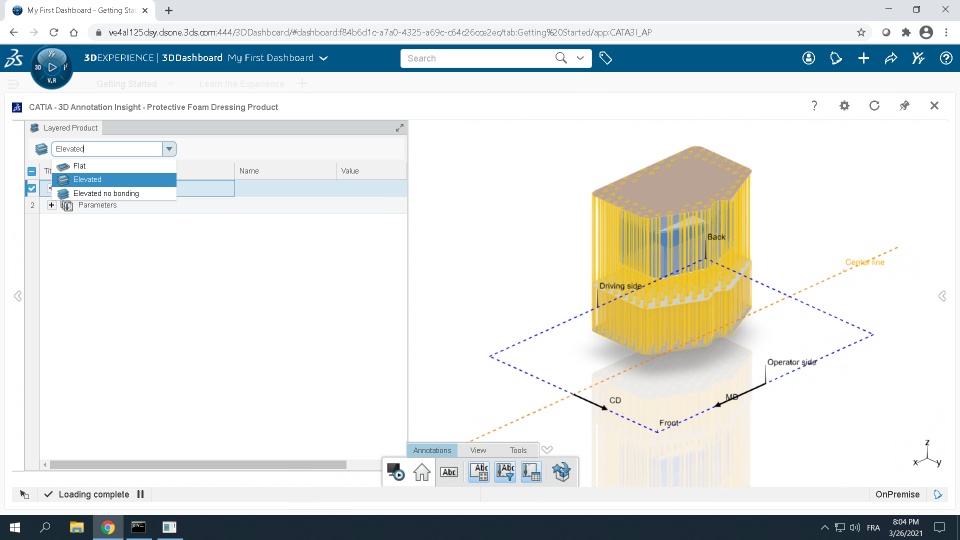Expand the left side panel arrow
The height and width of the screenshot is (540, 960).
point(18,296)
